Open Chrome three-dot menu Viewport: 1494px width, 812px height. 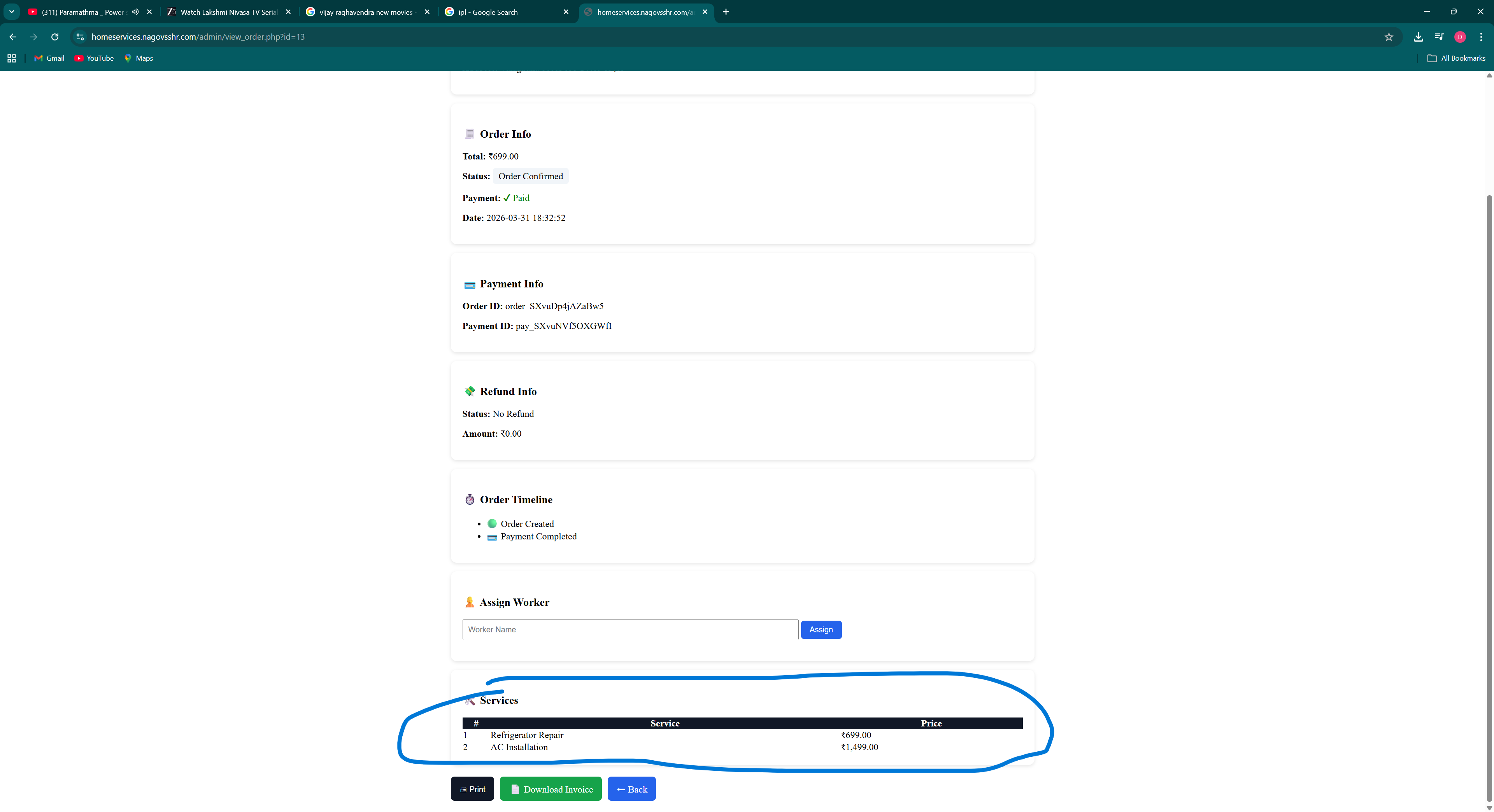point(1481,37)
